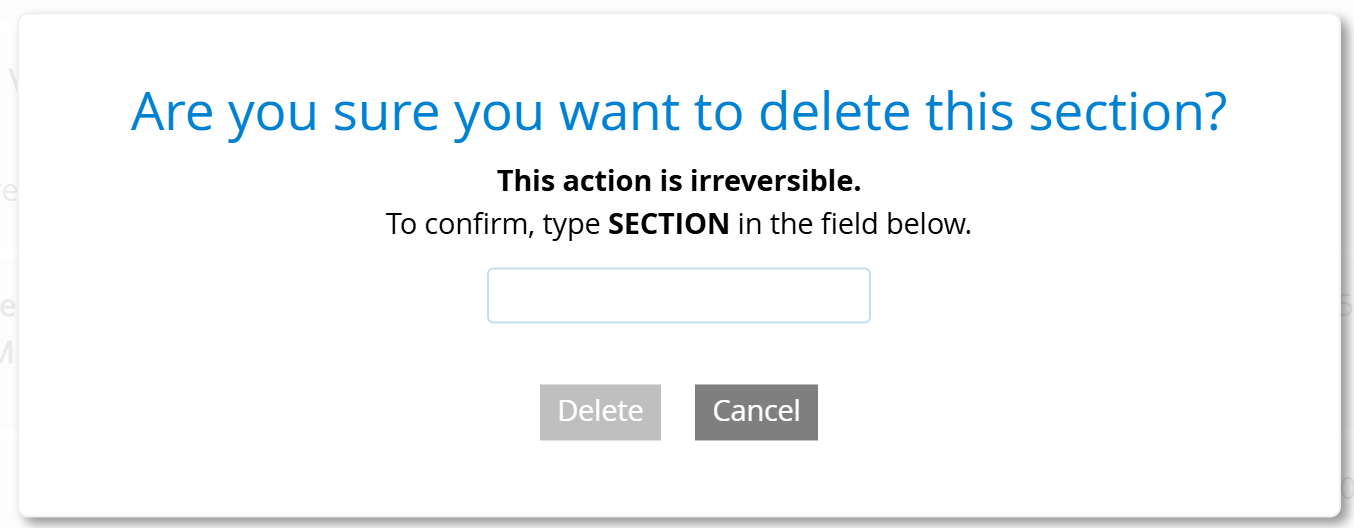Focus the empty box for typing SECTION
The image size is (1354, 528).
coord(678,295)
